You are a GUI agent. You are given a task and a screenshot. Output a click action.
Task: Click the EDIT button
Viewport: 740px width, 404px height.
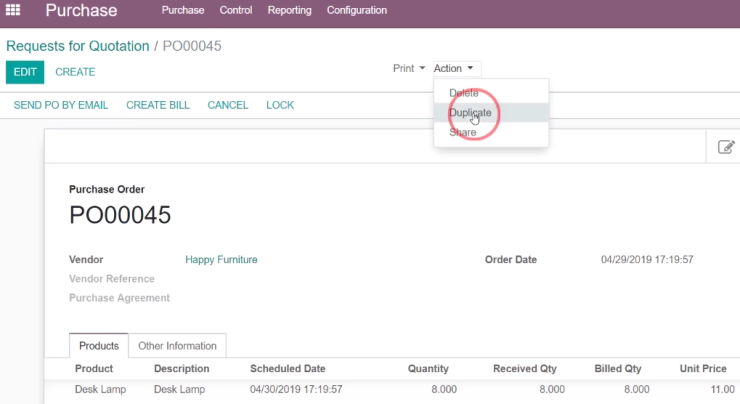25,72
